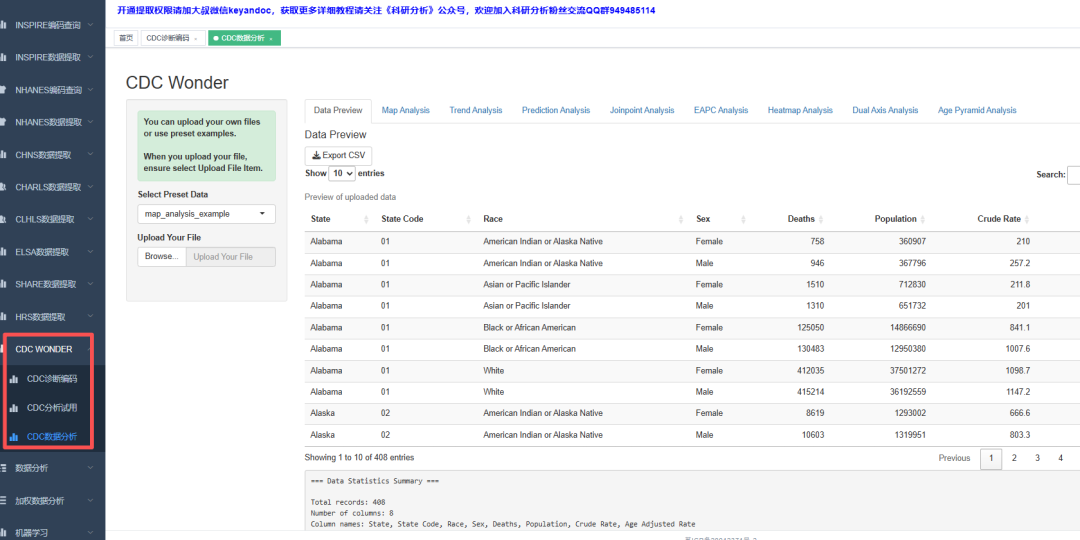Image resolution: width=1080 pixels, height=540 pixels.
Task: Click the Export CSV button
Action: click(x=338, y=156)
